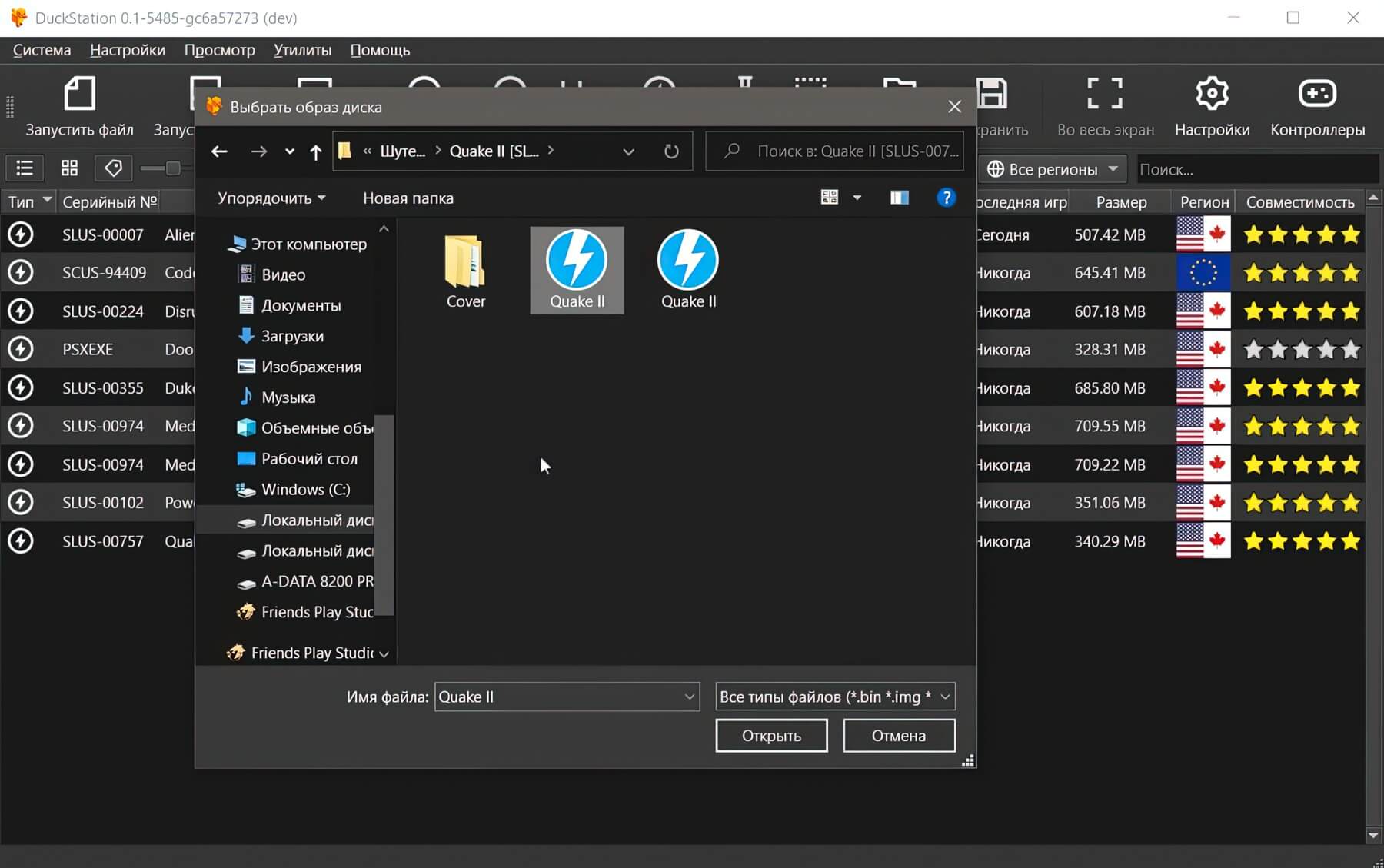Switch to game grid view icon
This screenshot has width=1384, height=868.
69,168
